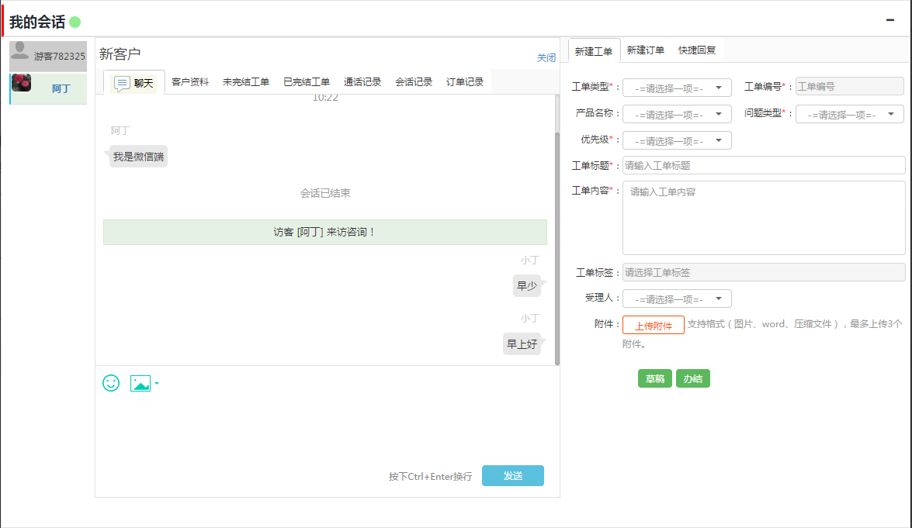
Task: Click the 工单标题 input field
Action: click(763, 166)
